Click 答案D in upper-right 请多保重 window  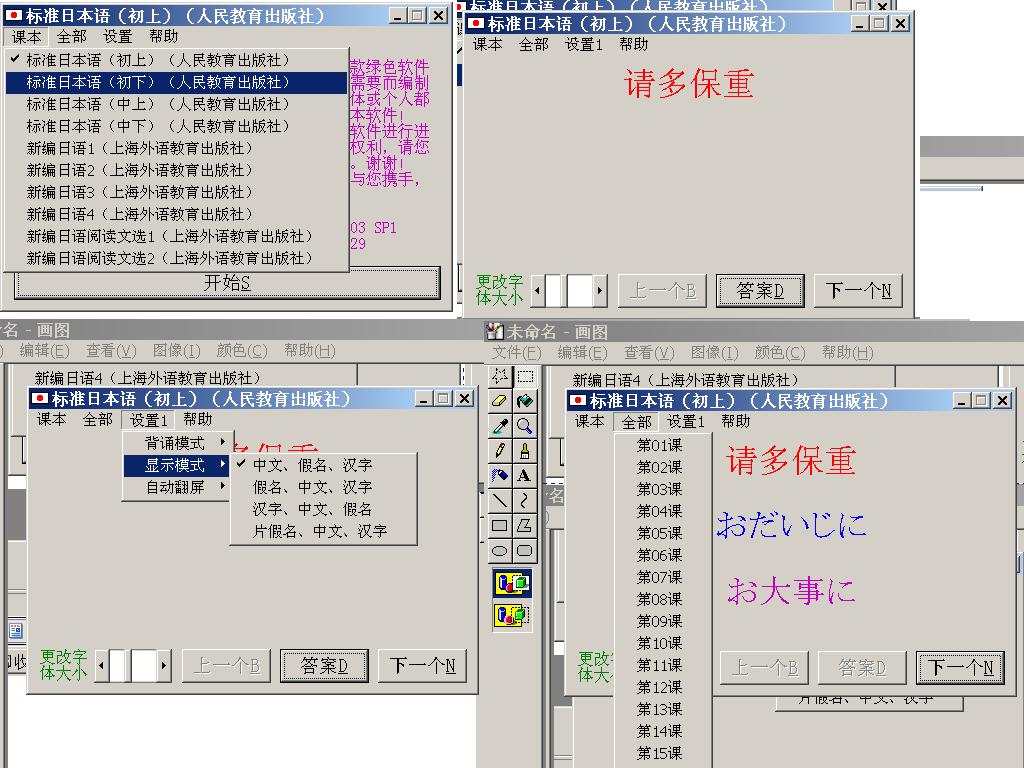[760, 291]
